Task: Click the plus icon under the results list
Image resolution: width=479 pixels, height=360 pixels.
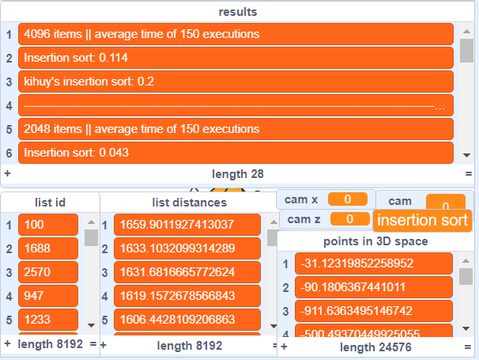Action: 7,173
